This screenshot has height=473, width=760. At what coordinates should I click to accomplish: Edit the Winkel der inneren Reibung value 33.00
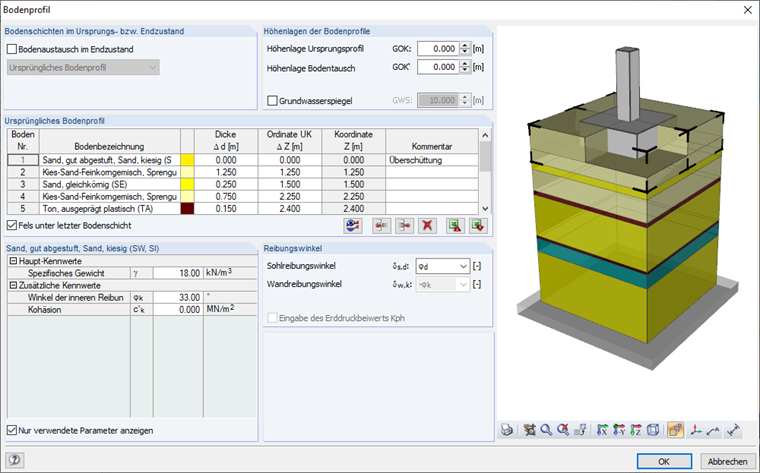pyautogui.click(x=178, y=298)
